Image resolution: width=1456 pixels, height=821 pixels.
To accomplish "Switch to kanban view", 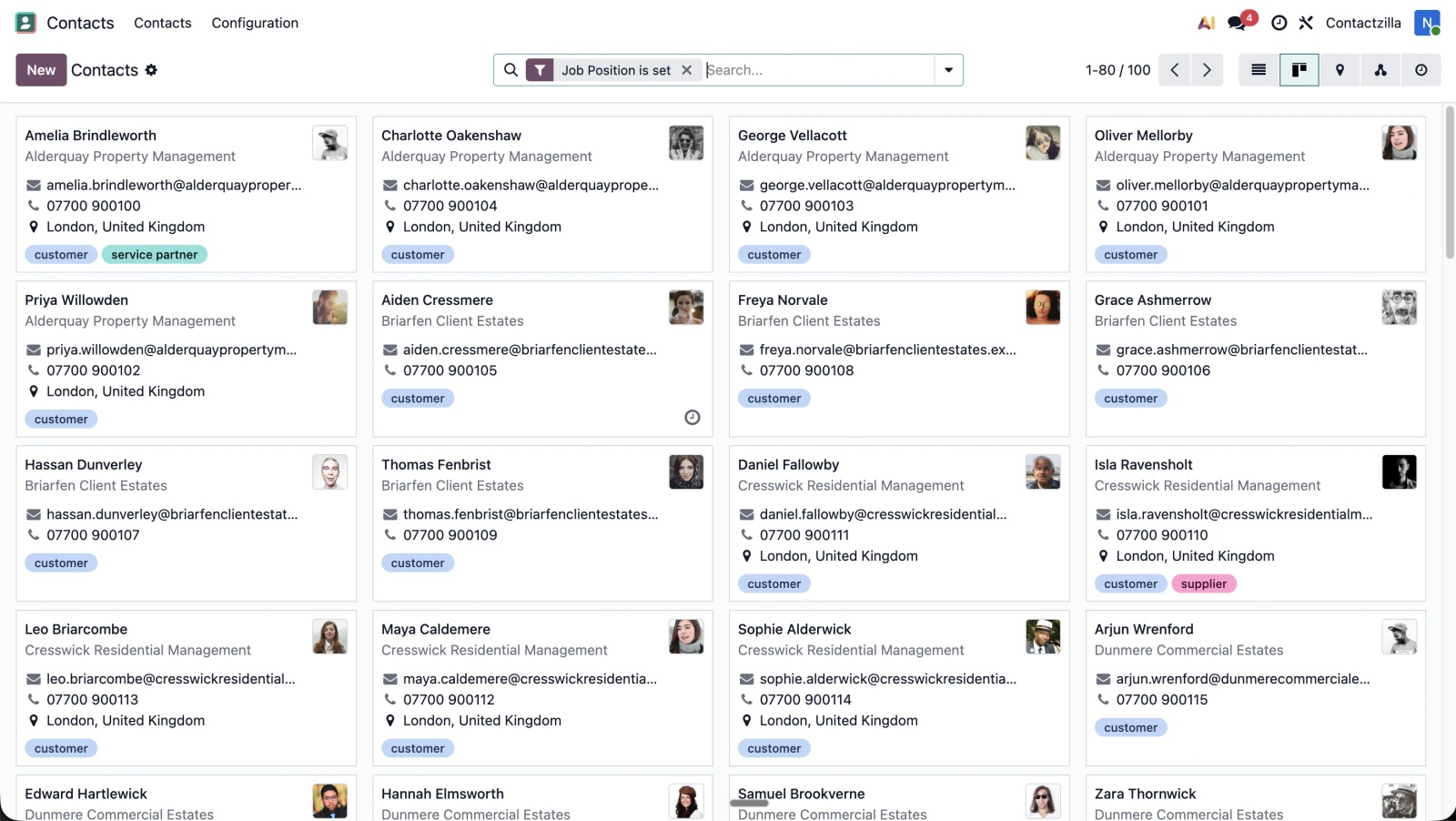I will point(1299,70).
